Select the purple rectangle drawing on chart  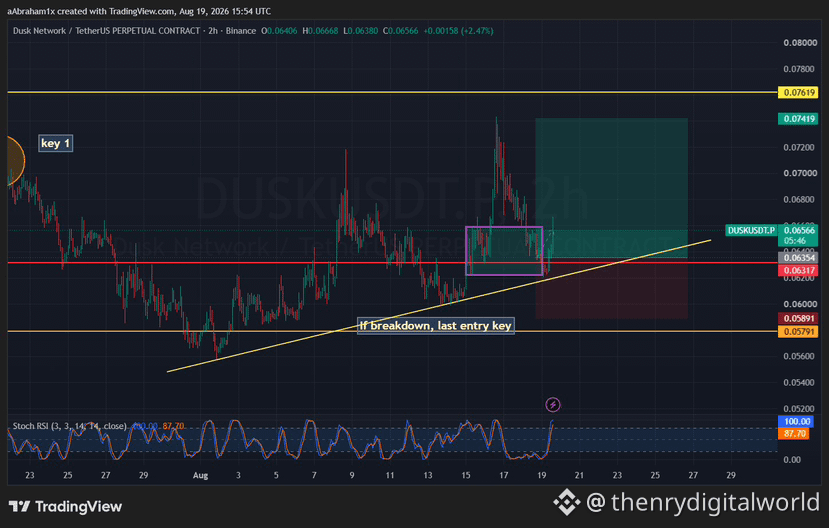click(504, 251)
